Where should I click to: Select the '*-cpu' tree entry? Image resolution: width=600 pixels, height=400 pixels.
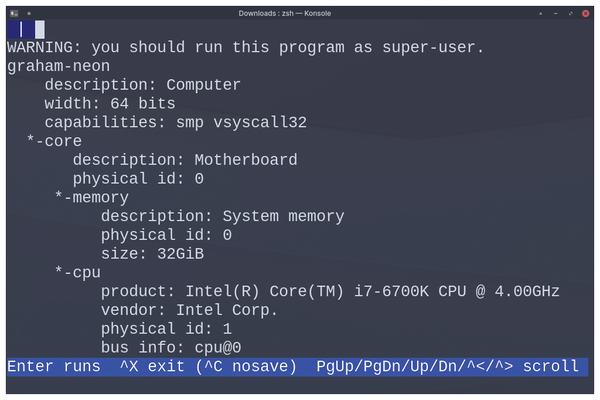tap(78, 273)
